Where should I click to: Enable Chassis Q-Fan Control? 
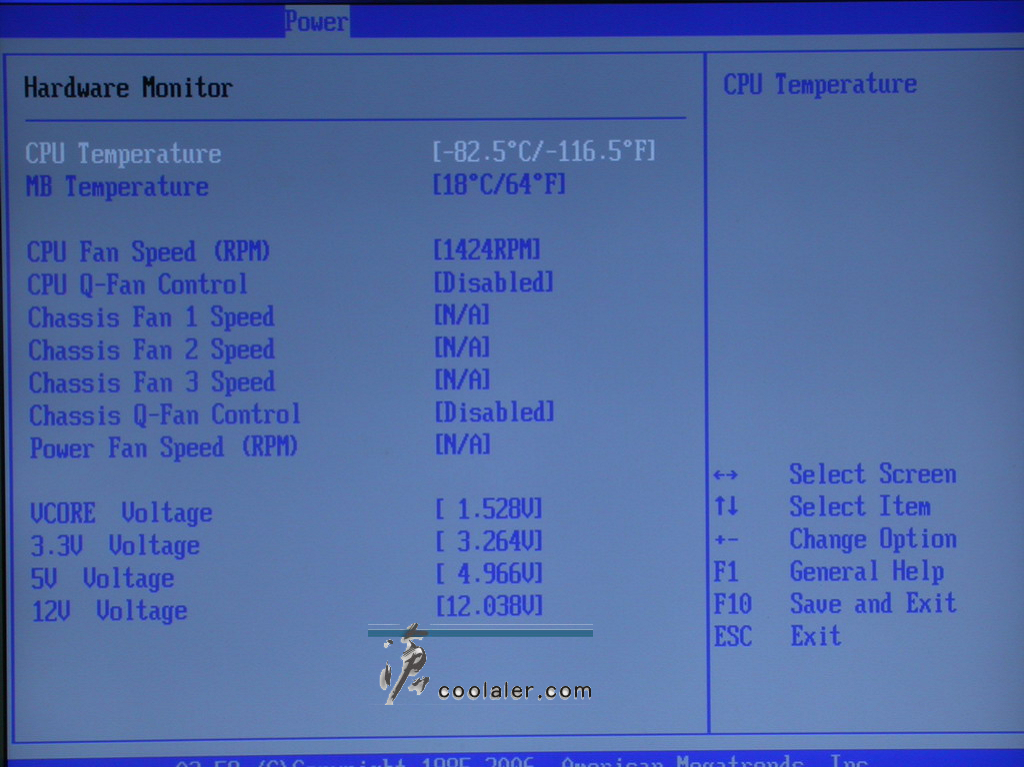click(x=493, y=412)
